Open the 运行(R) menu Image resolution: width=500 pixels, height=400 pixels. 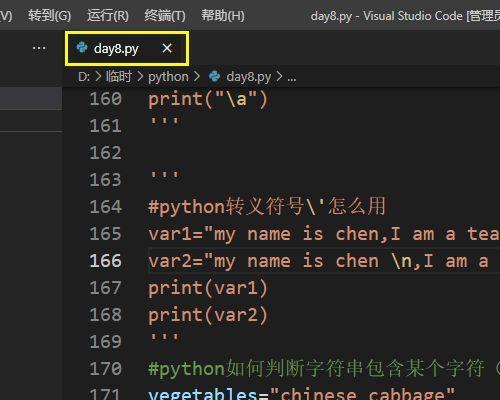pos(108,15)
